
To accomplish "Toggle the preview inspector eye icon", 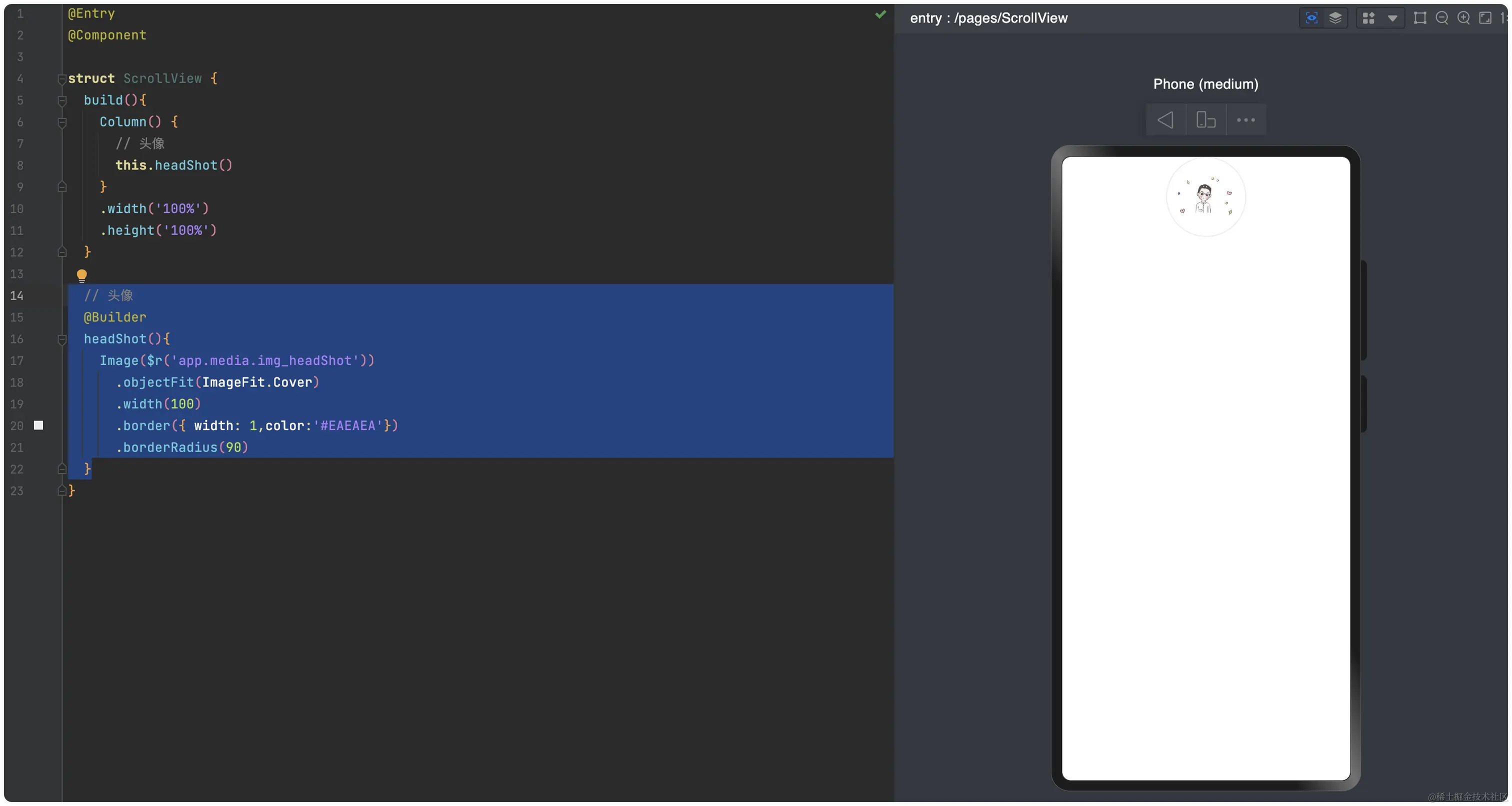I will (1311, 18).
